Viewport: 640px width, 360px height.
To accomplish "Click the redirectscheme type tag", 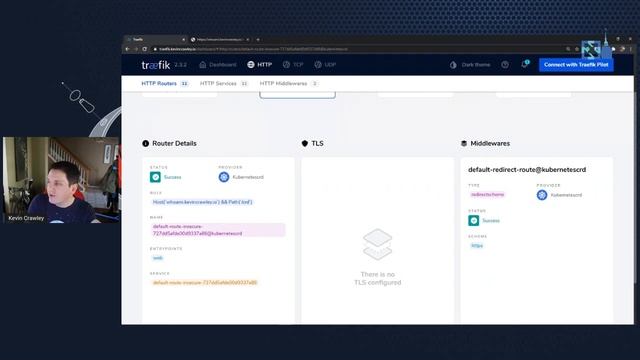I will point(487,195).
